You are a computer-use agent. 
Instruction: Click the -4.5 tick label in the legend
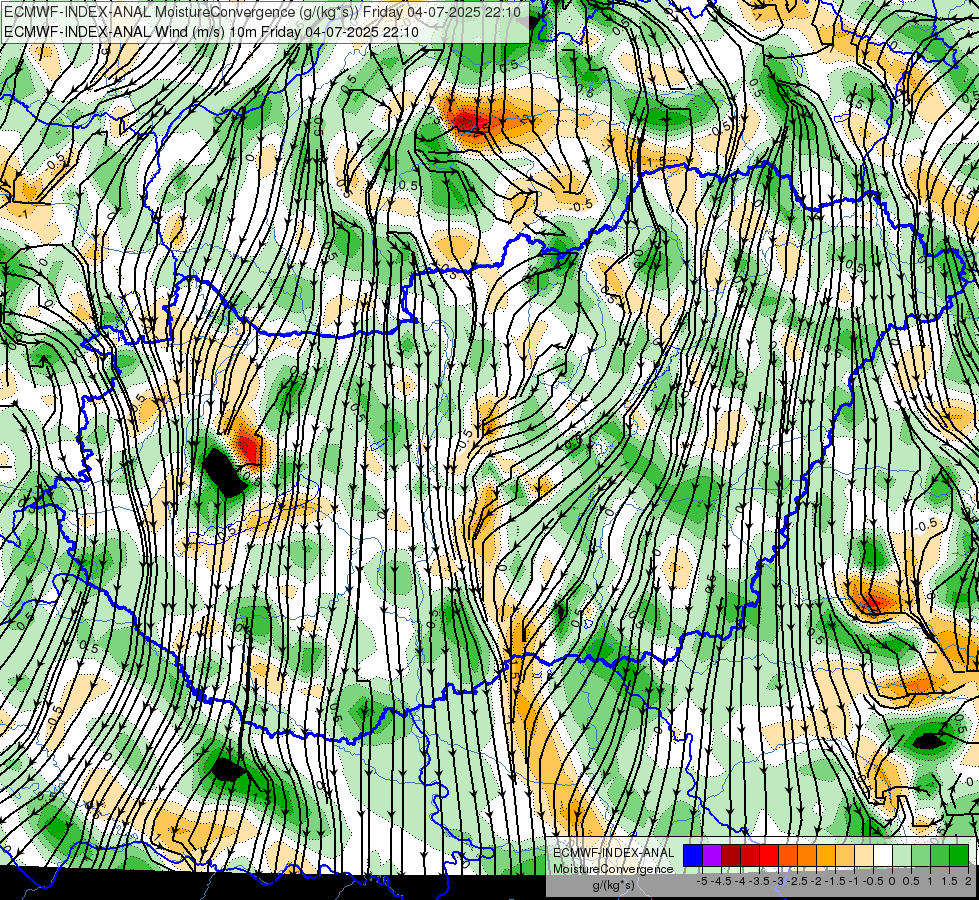pyautogui.click(x=721, y=881)
